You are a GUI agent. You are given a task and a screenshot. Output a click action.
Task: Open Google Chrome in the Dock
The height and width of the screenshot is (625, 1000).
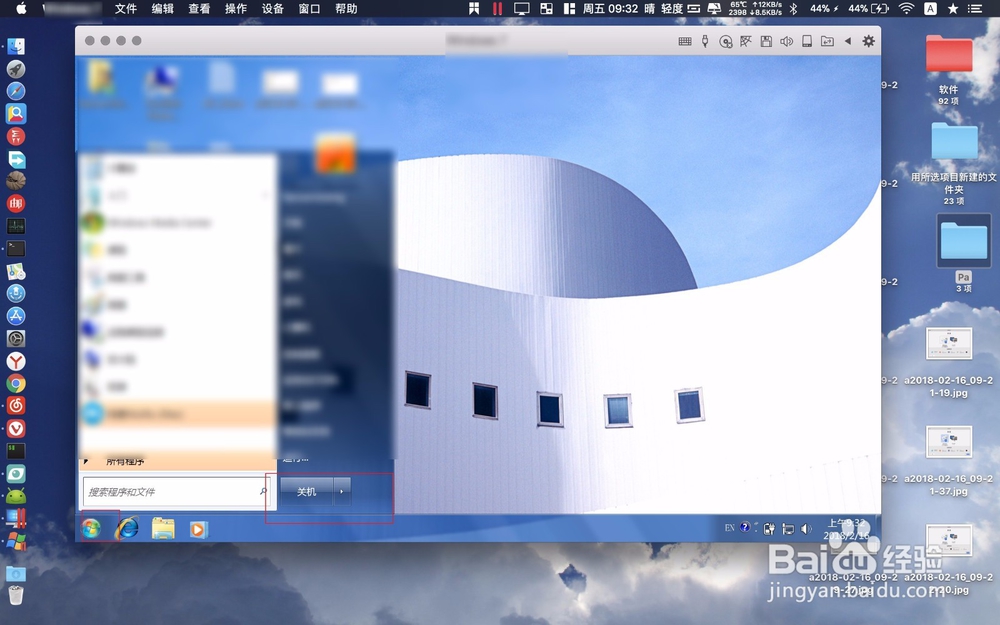16,383
